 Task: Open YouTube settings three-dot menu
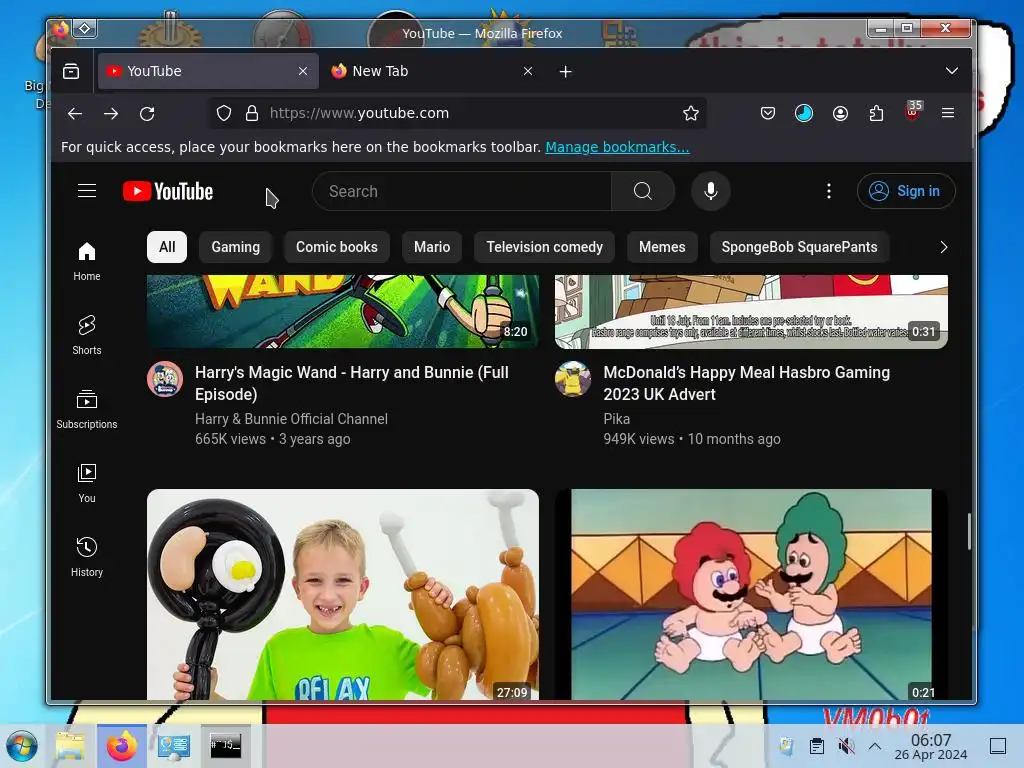(x=829, y=191)
